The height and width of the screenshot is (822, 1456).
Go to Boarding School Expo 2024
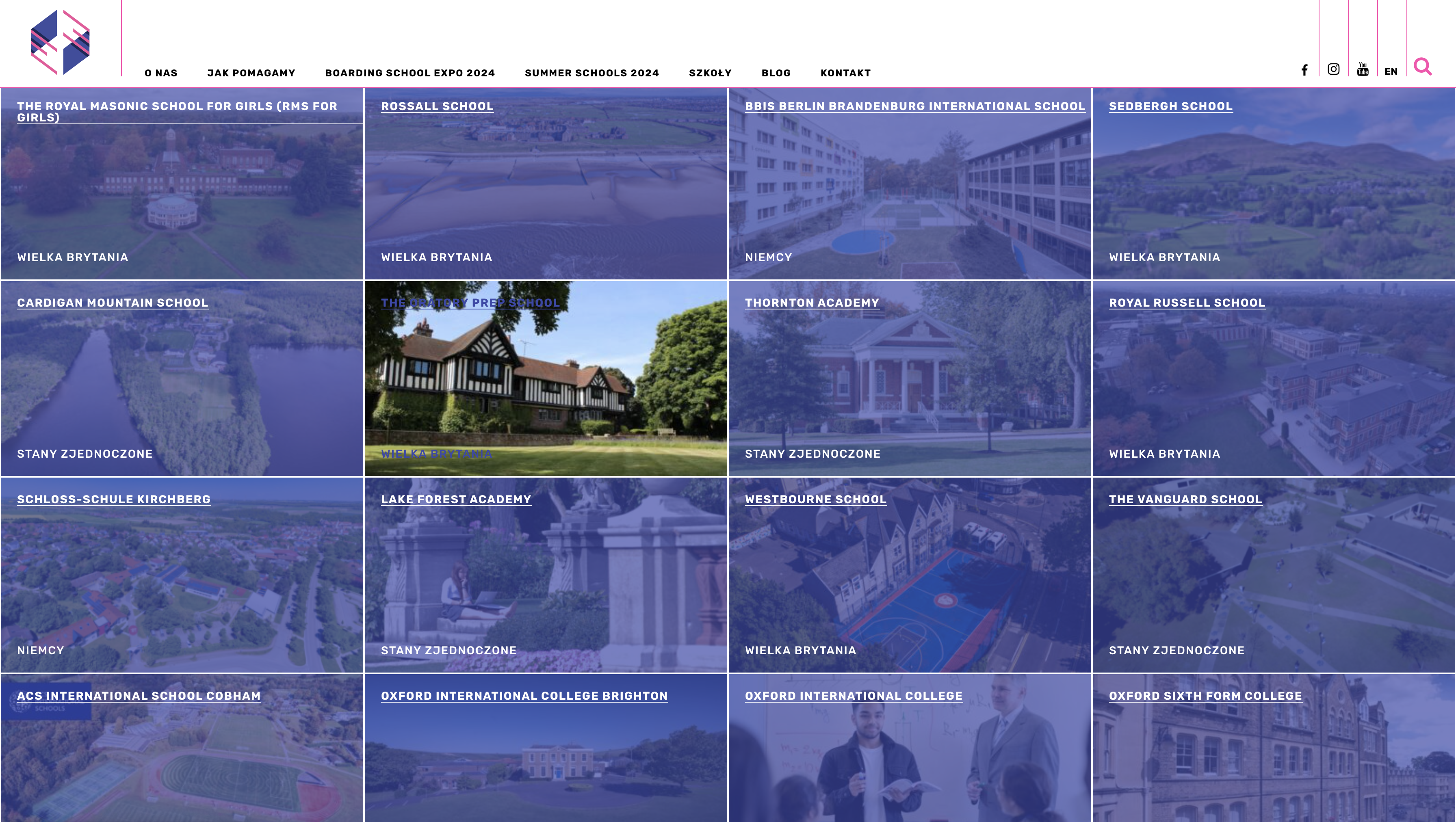coord(410,73)
